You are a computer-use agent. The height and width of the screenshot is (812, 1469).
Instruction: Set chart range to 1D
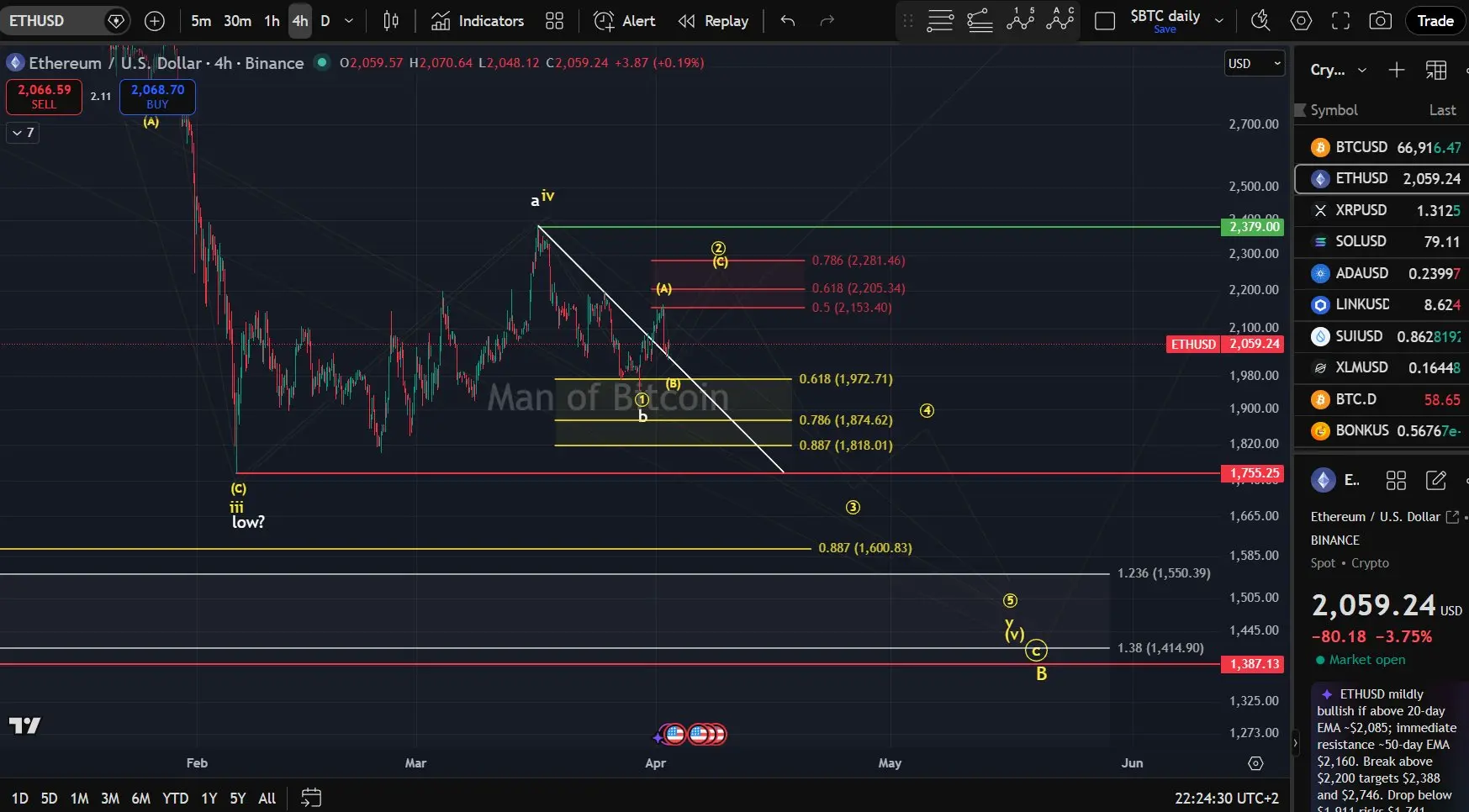point(20,799)
